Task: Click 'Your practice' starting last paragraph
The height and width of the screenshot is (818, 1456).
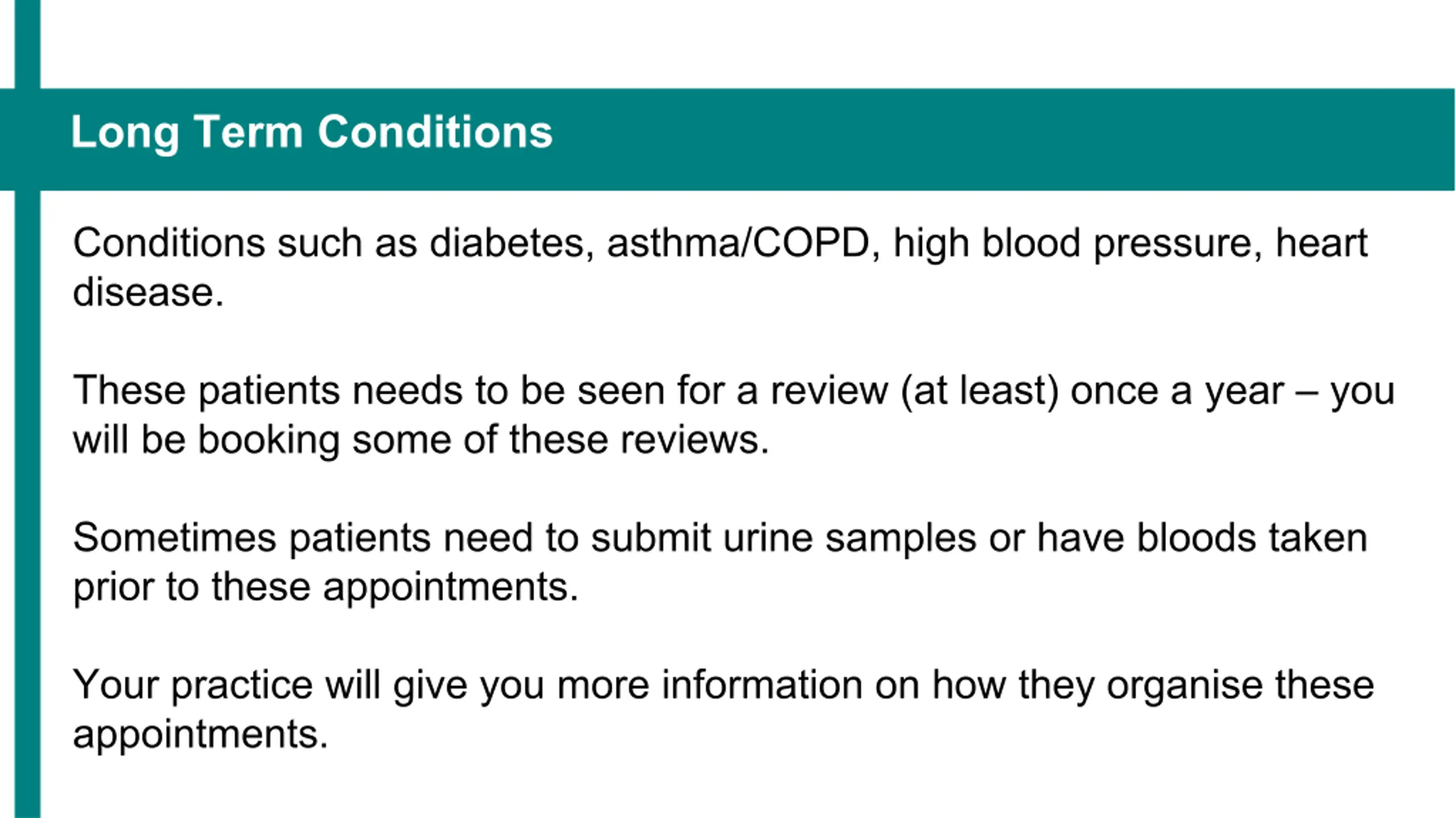Action: pos(193,686)
